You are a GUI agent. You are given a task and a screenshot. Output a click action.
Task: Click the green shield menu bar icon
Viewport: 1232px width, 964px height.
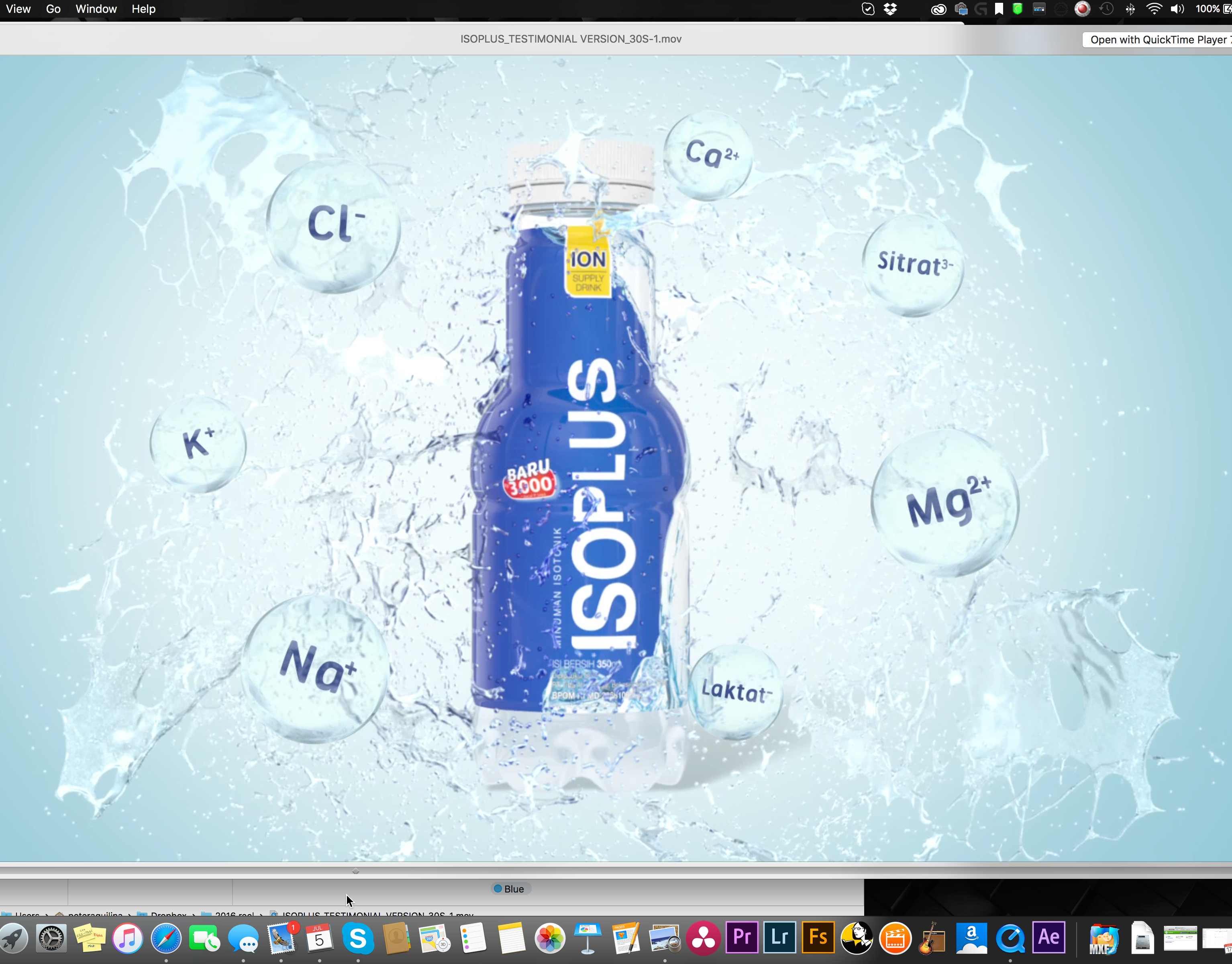click(1018, 9)
